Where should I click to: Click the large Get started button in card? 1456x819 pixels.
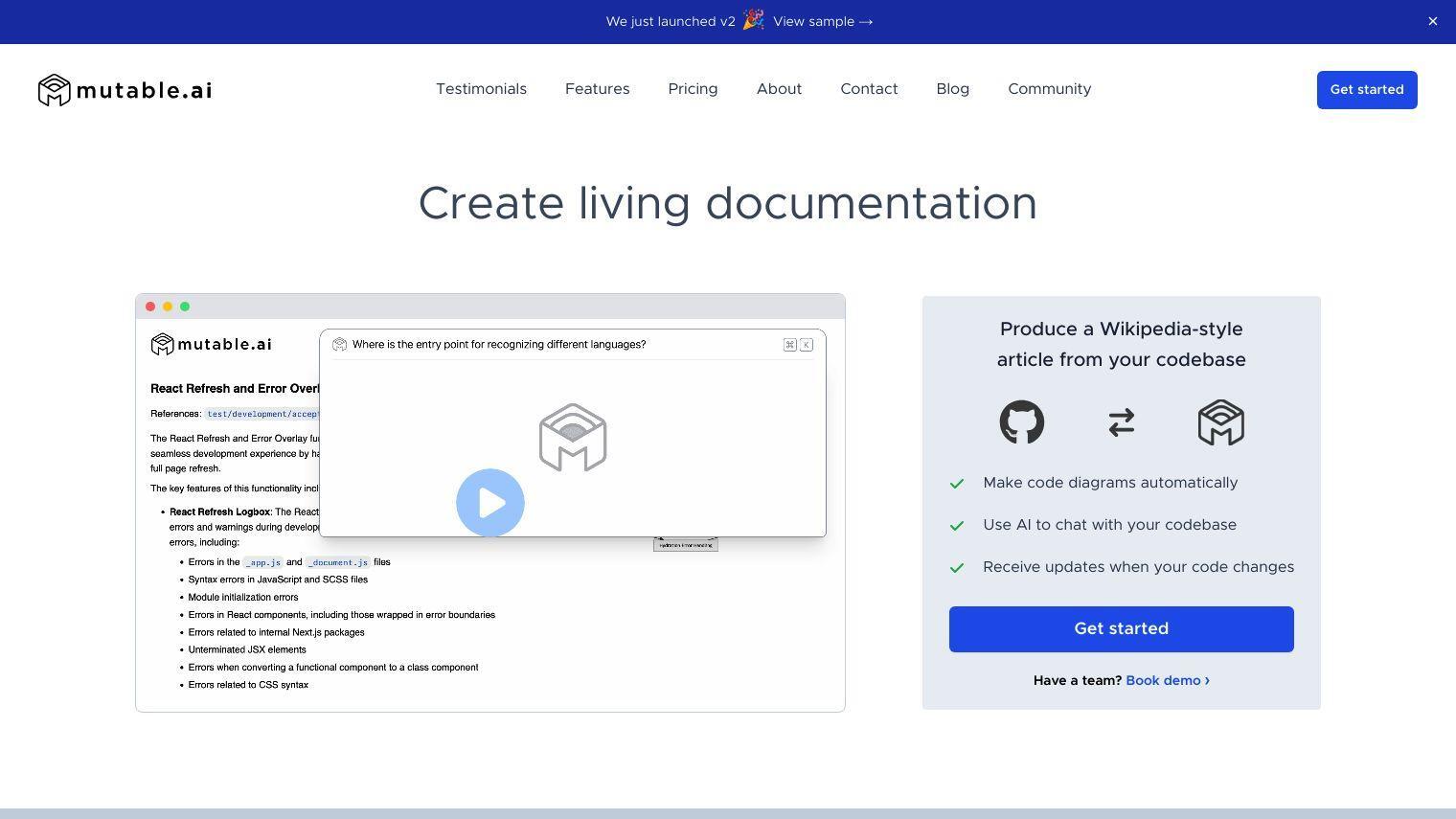(x=1122, y=629)
